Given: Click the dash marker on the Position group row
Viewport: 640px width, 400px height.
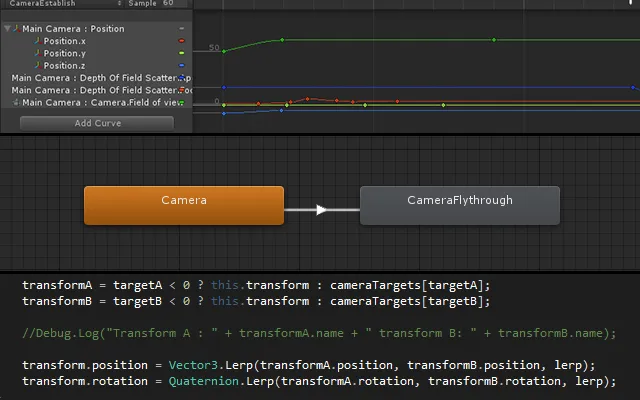Looking at the screenshot, I should point(182,29).
